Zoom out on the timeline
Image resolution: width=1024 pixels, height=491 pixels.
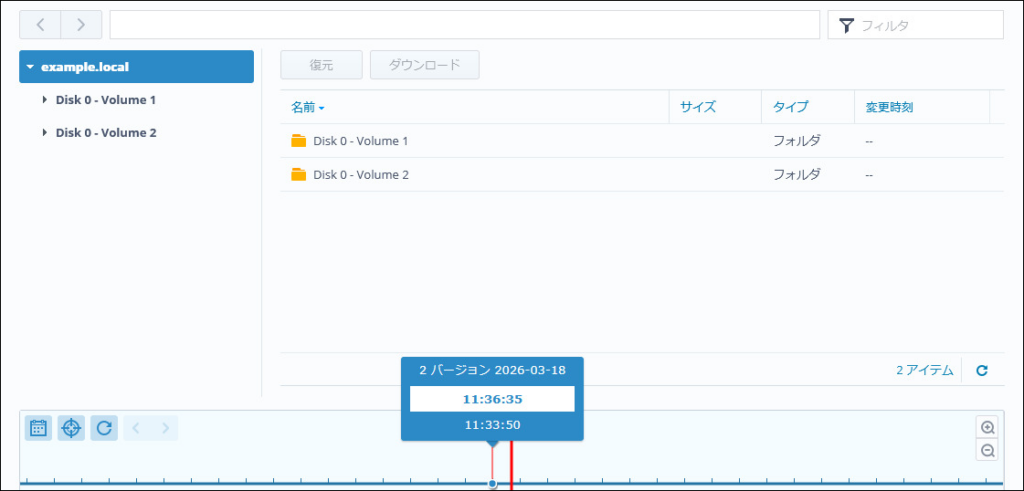pos(988,451)
